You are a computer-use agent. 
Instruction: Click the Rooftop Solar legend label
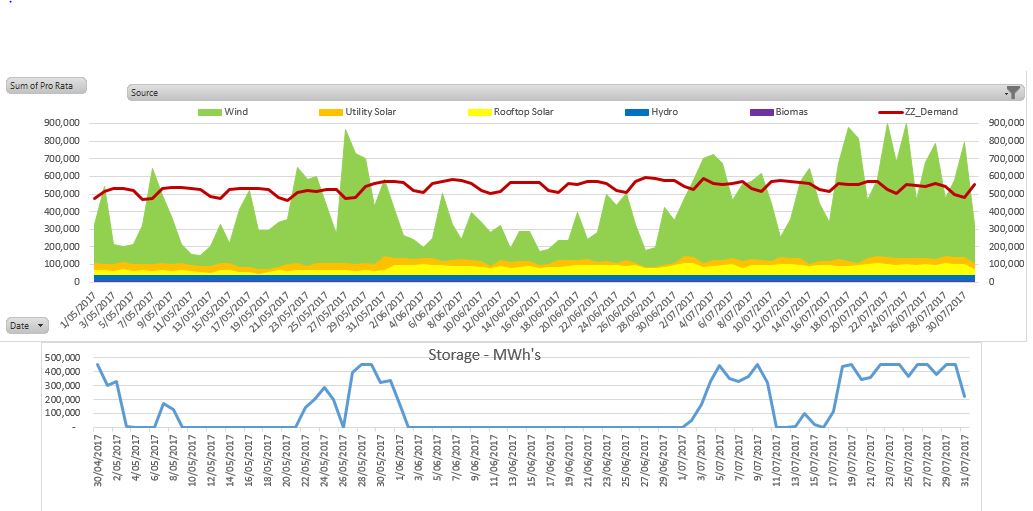pyautogui.click(x=524, y=112)
